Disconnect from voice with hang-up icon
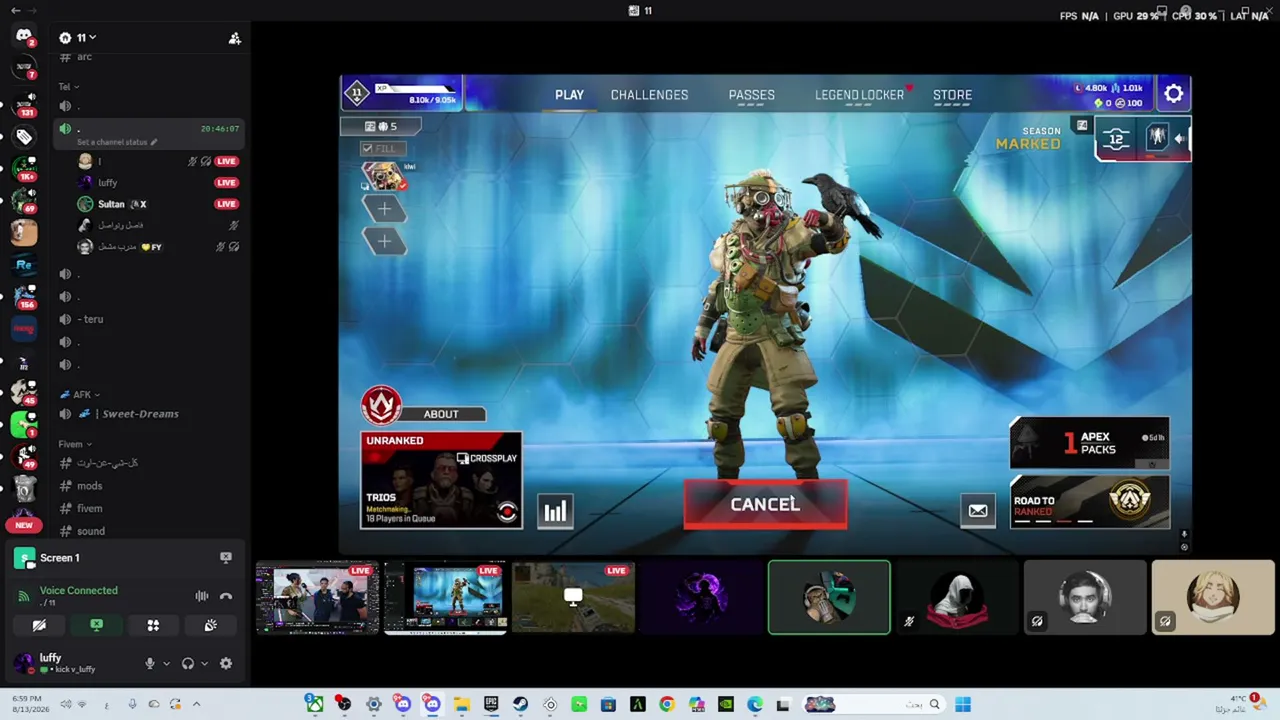This screenshot has width=1280, height=720. (x=226, y=596)
